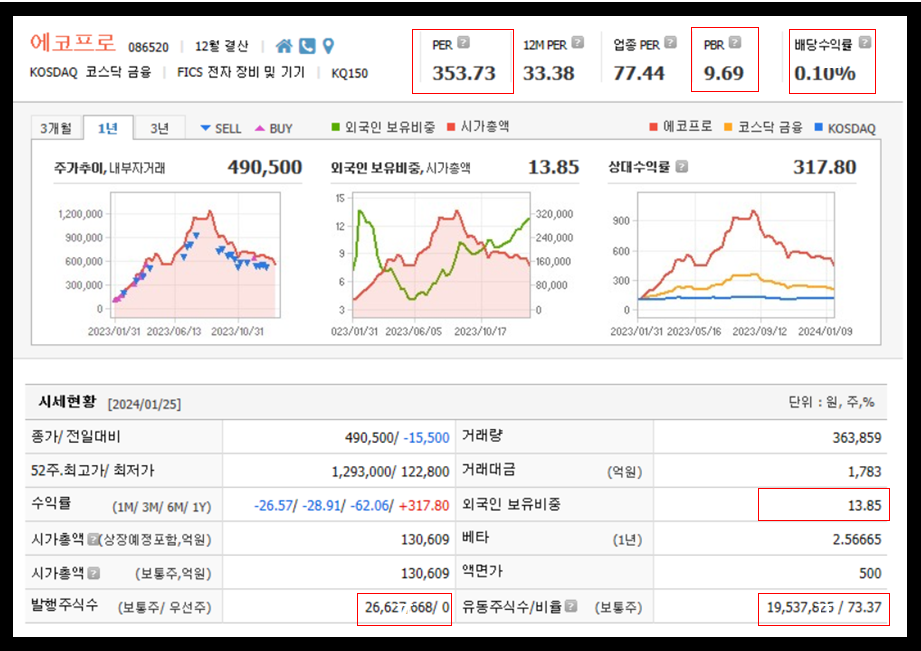Click the PER value 353.73
921x651 pixels.
(x=464, y=73)
